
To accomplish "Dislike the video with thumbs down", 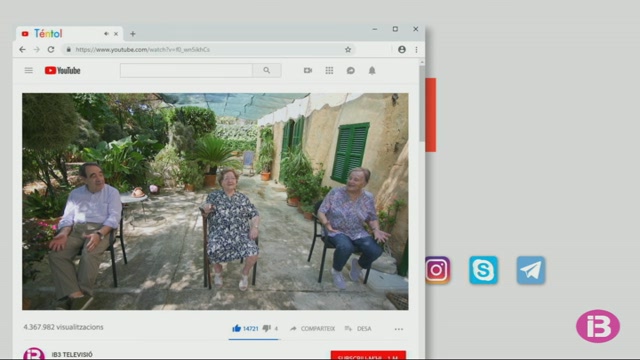I will tap(267, 328).
